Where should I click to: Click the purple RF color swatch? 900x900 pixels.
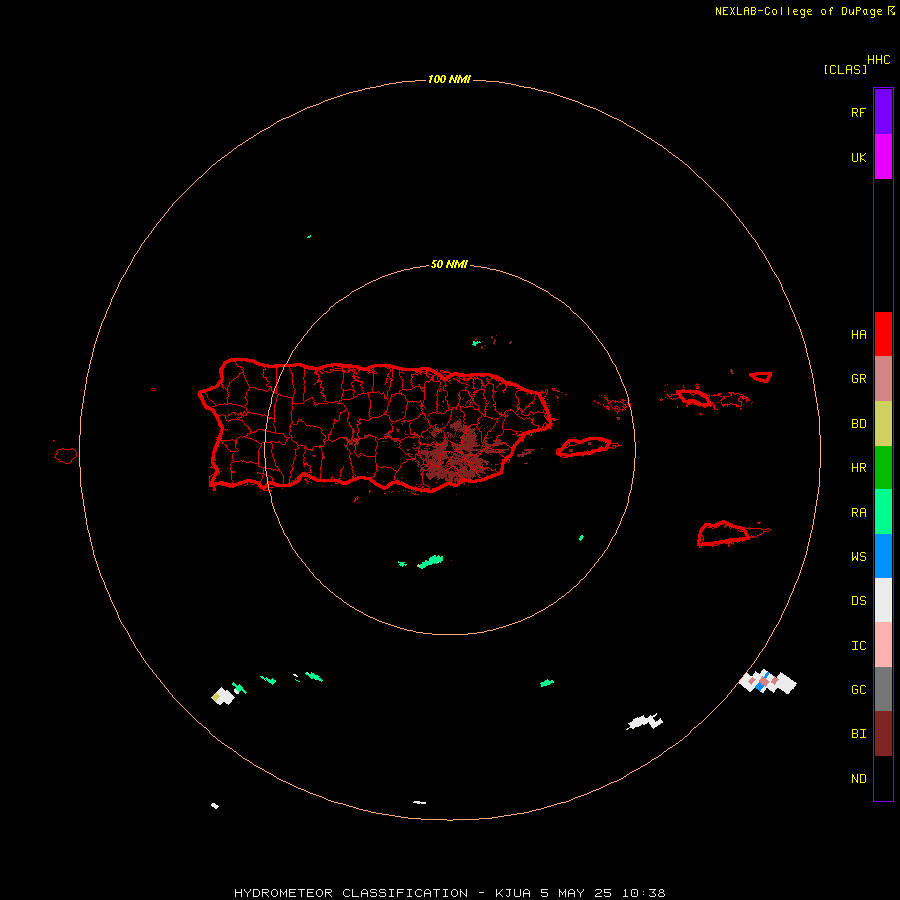[x=883, y=112]
